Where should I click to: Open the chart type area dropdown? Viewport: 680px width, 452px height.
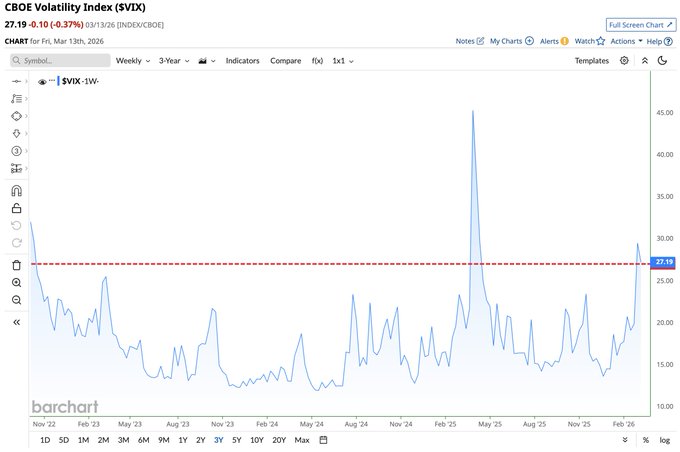(207, 61)
